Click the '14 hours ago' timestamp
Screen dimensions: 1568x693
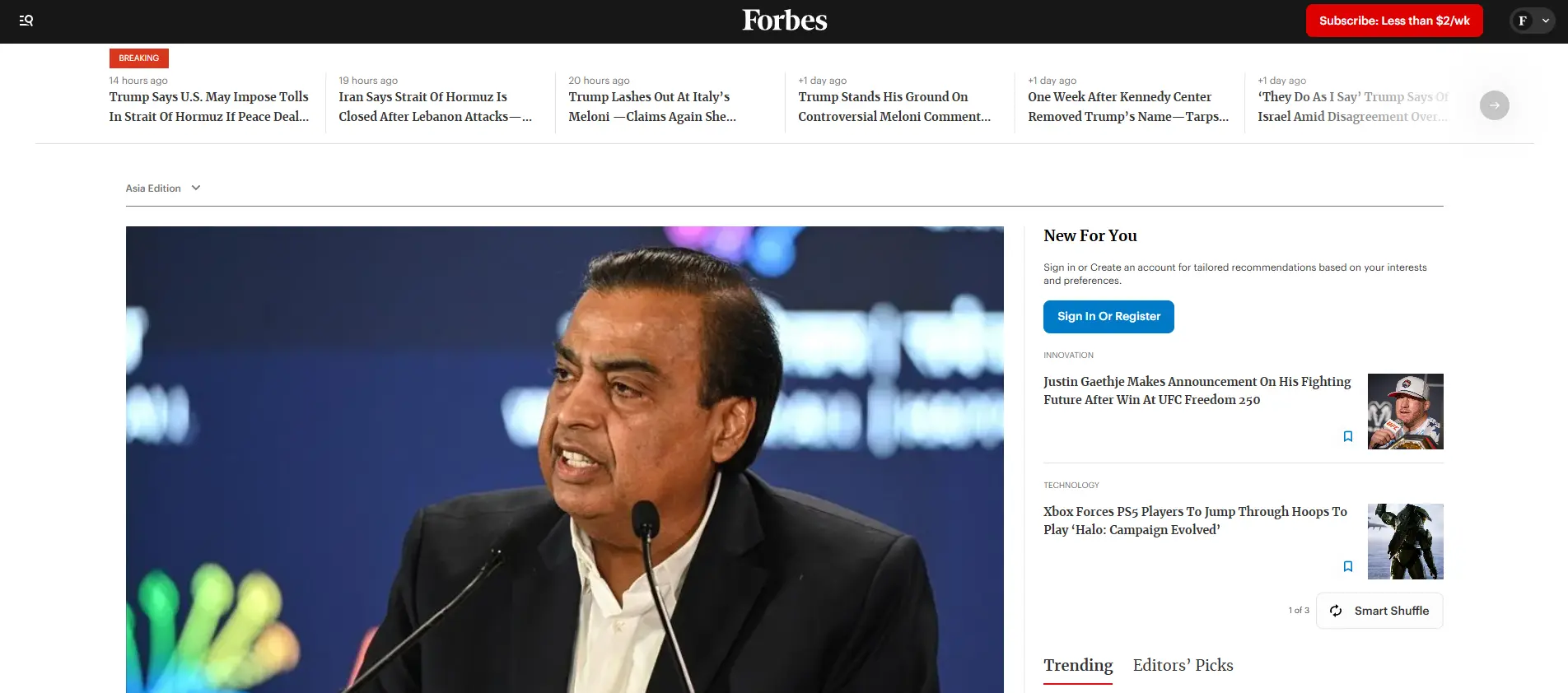coord(138,81)
